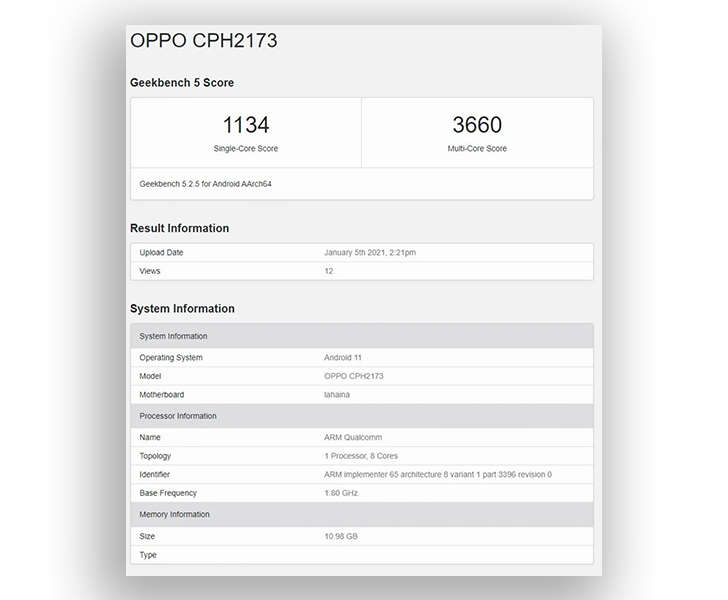Click the single-core score 1134
728x600 pixels.
coord(246,124)
